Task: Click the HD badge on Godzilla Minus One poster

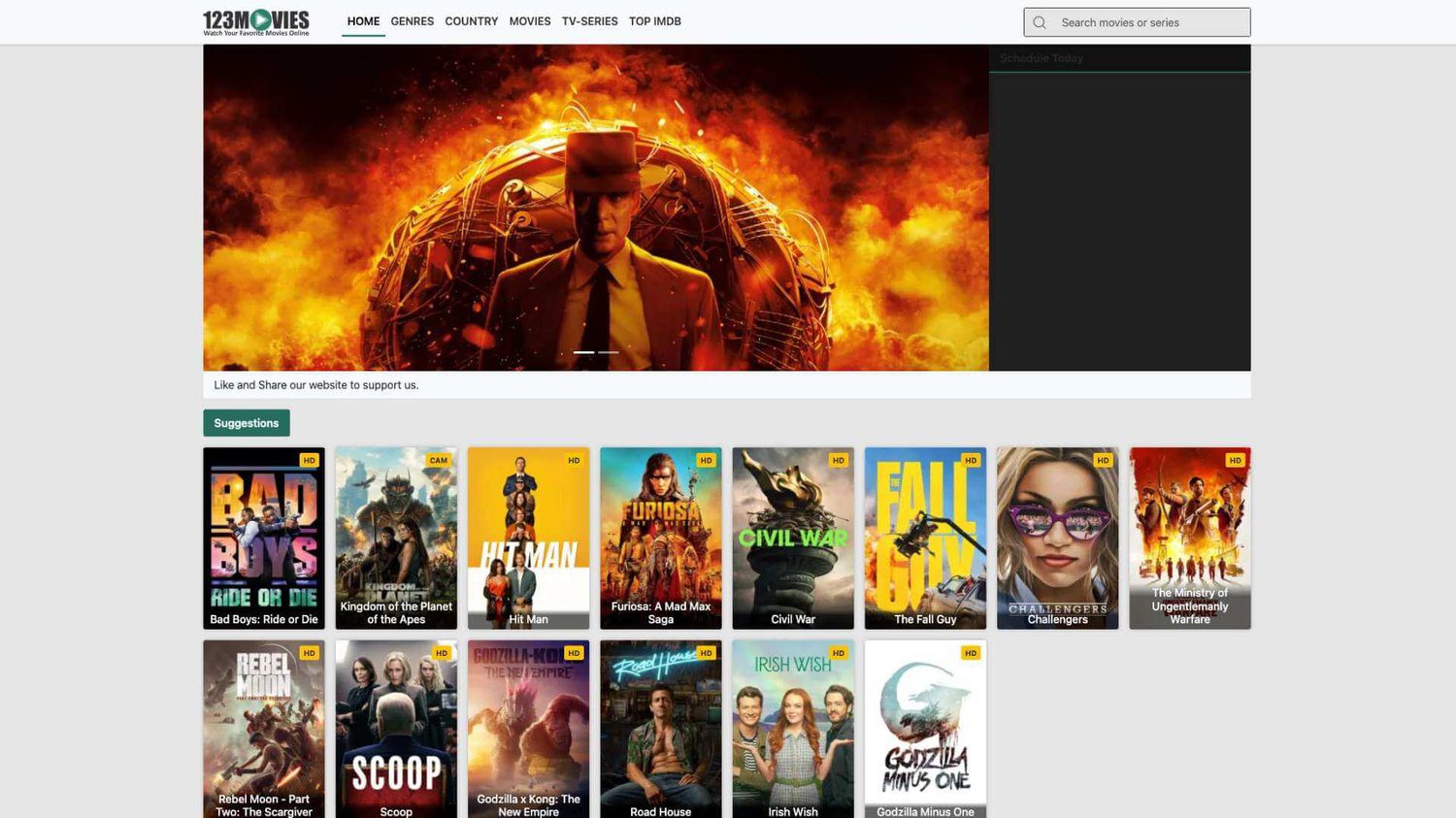Action: [971, 654]
